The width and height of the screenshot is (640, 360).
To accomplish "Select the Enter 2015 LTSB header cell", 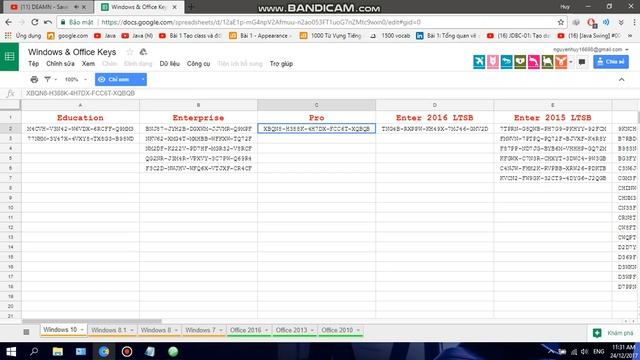I will [x=553, y=118].
